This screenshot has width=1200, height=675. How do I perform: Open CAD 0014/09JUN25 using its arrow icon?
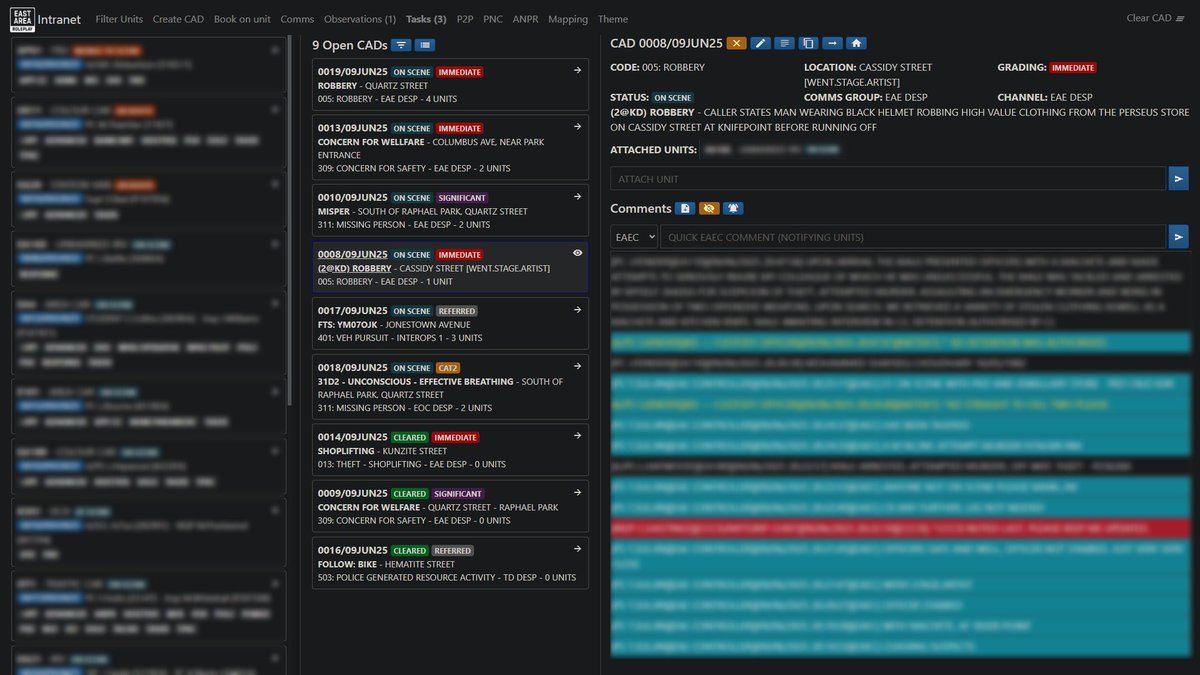[x=577, y=437]
